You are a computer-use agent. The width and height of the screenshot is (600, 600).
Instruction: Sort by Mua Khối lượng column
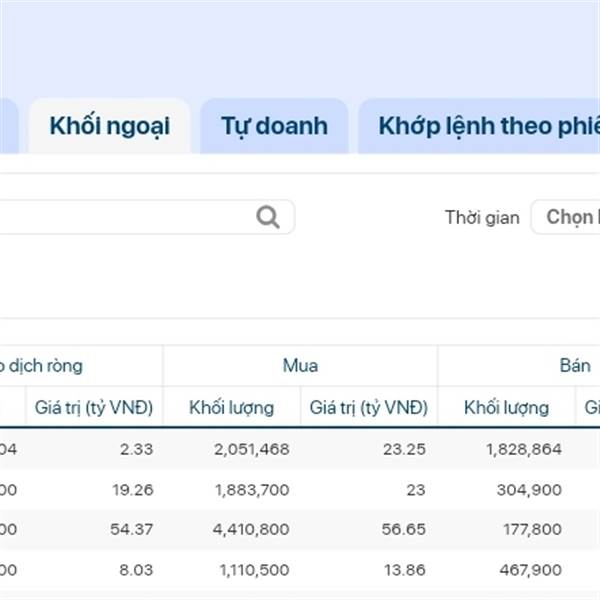(x=232, y=407)
